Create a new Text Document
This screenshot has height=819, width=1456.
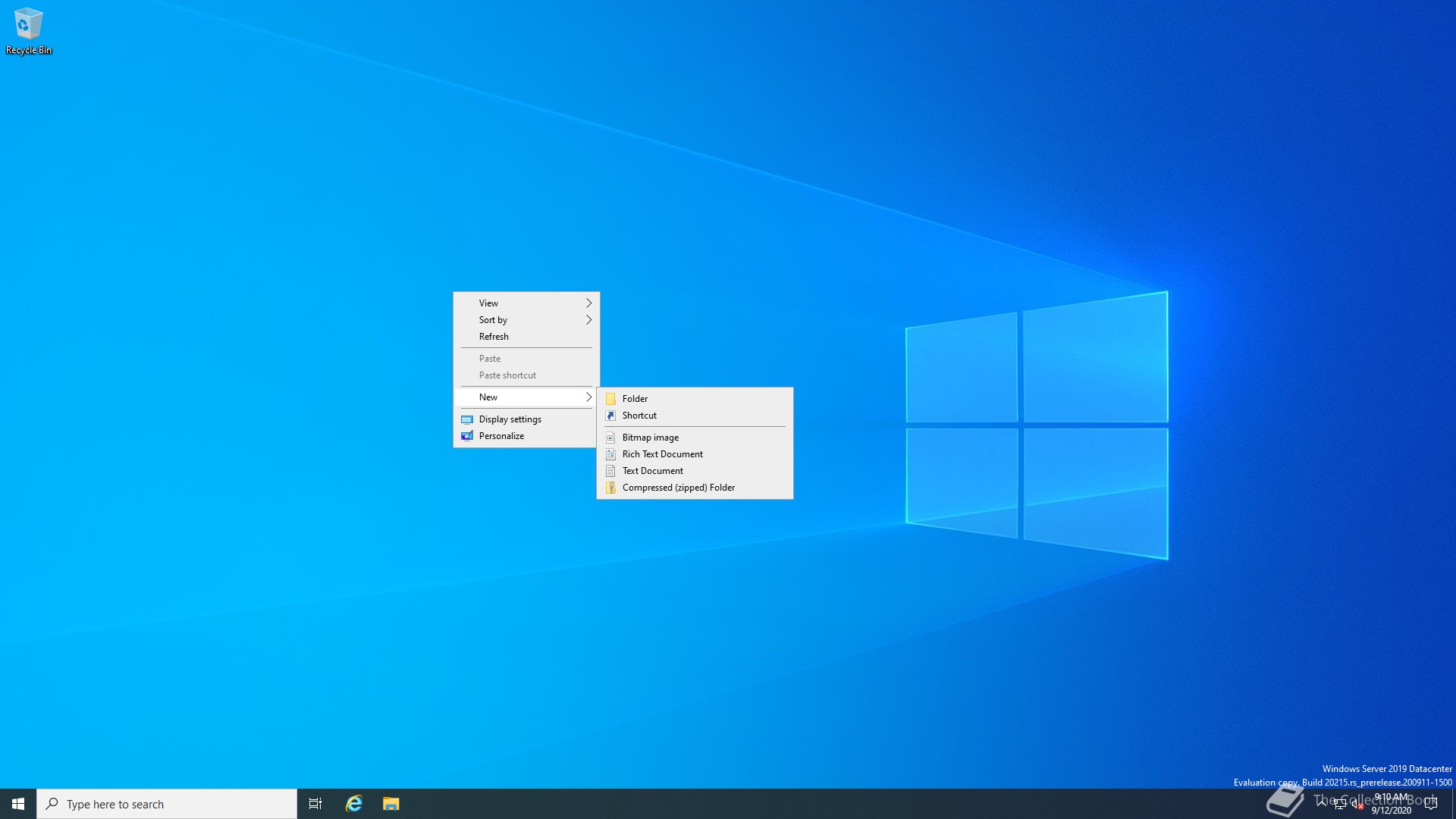tap(695, 471)
